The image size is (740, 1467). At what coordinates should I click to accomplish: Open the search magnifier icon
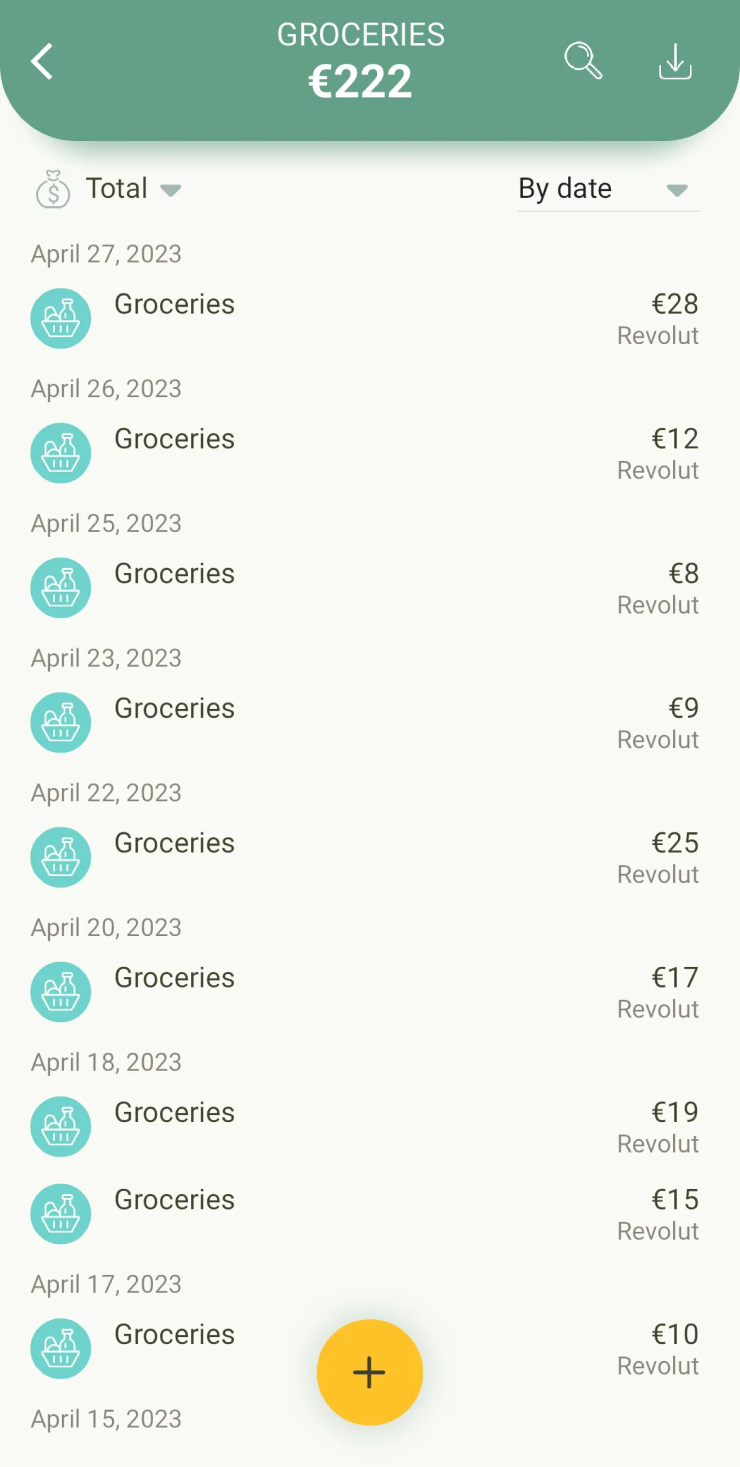coord(583,61)
